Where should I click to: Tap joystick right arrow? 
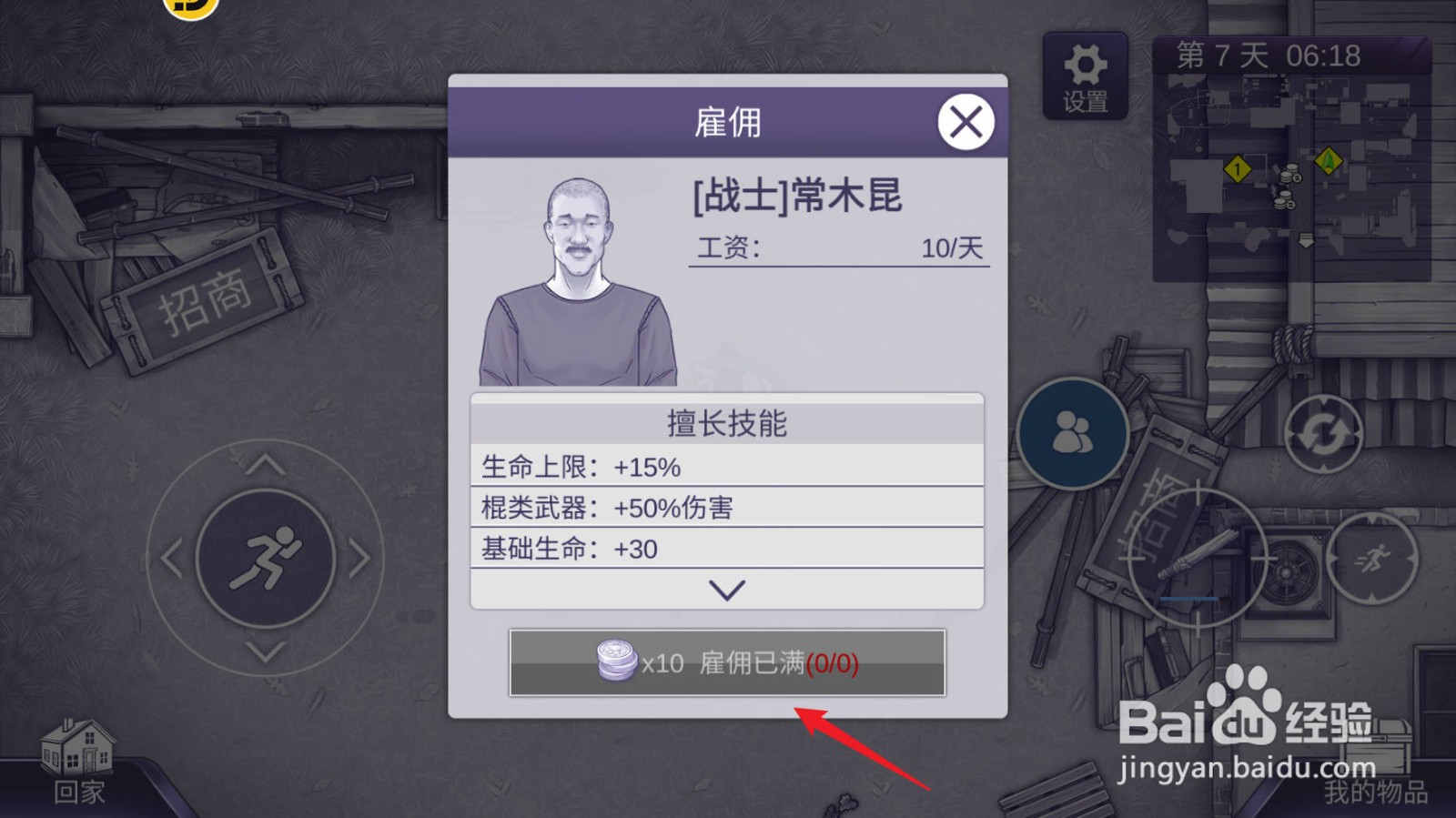click(x=359, y=558)
